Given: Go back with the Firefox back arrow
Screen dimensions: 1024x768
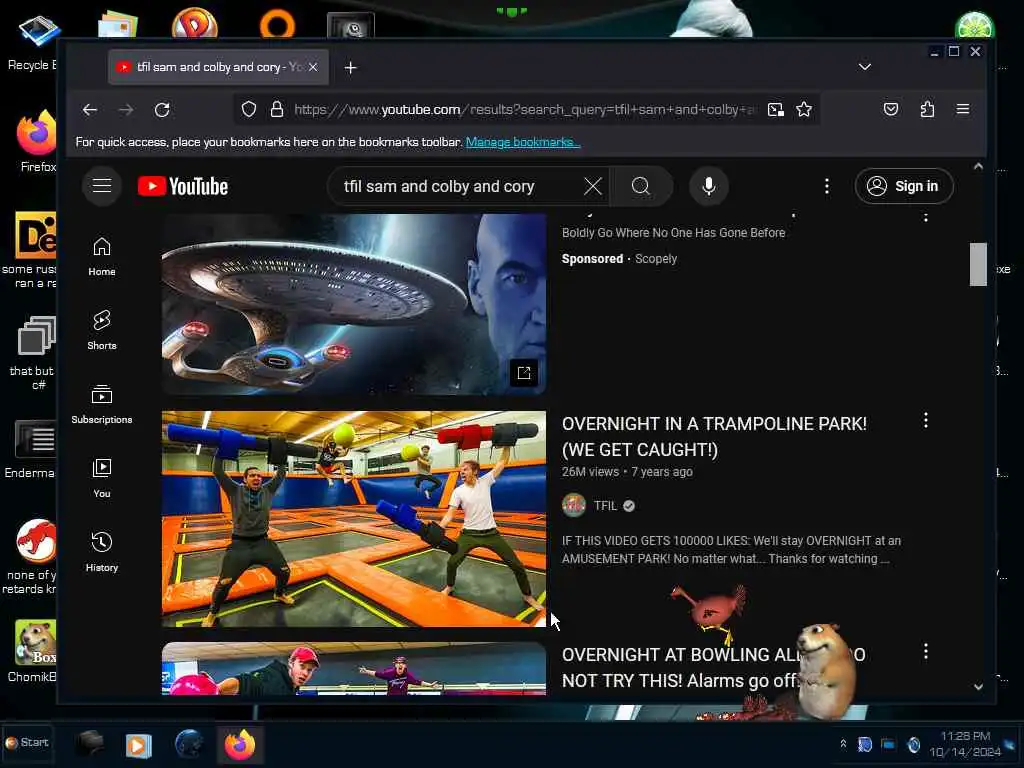Looking at the screenshot, I should click(x=90, y=110).
